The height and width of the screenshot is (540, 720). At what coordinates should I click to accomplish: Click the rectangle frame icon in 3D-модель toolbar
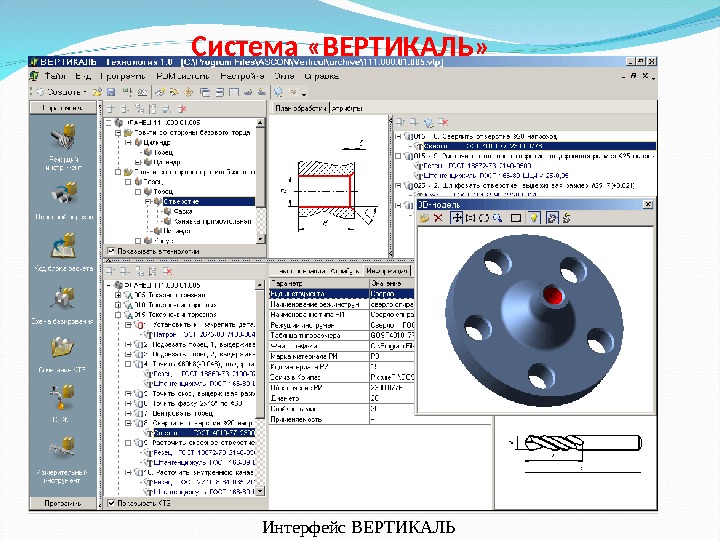516,218
